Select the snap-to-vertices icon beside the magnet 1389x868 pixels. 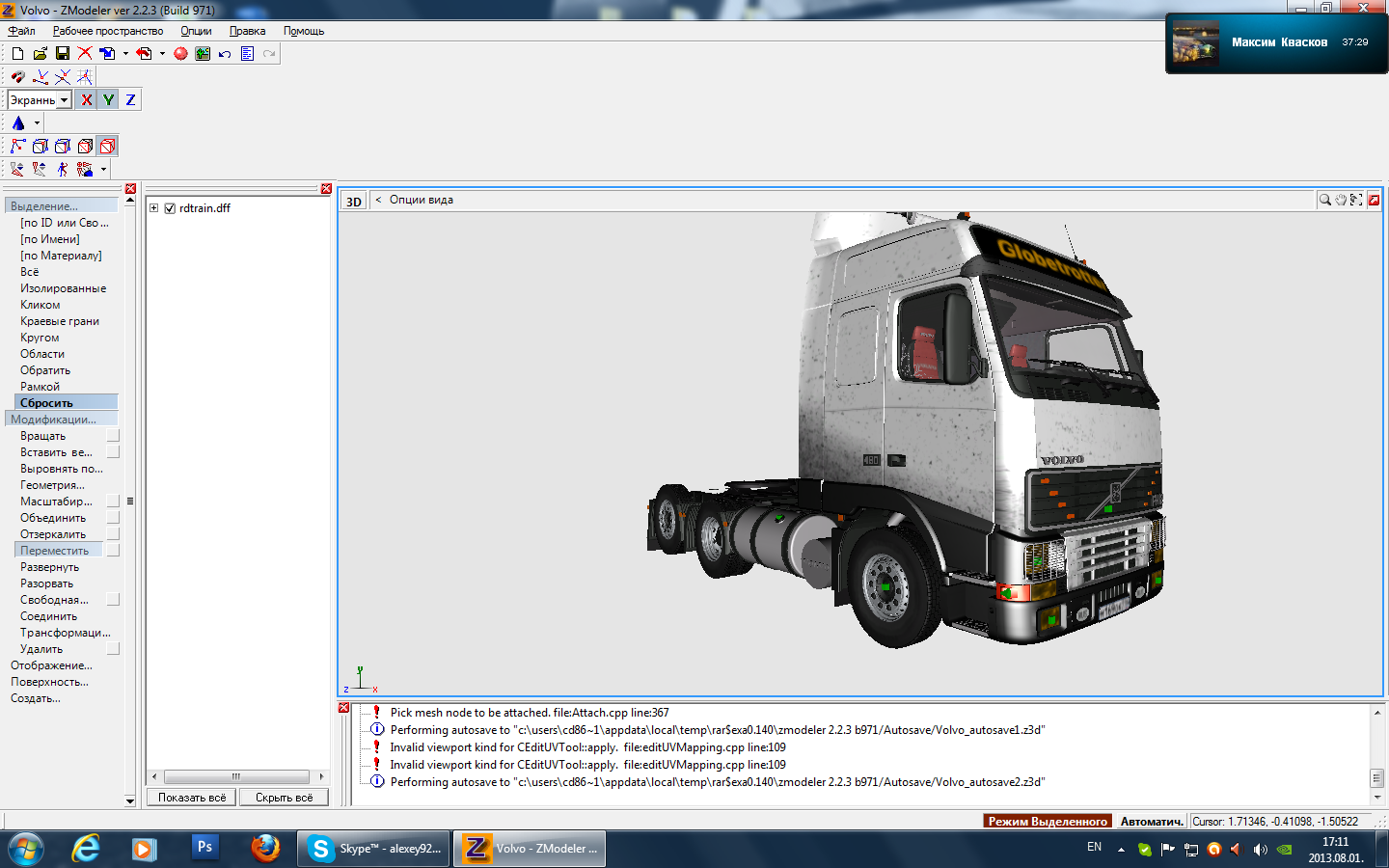pyautogui.click(x=41, y=77)
